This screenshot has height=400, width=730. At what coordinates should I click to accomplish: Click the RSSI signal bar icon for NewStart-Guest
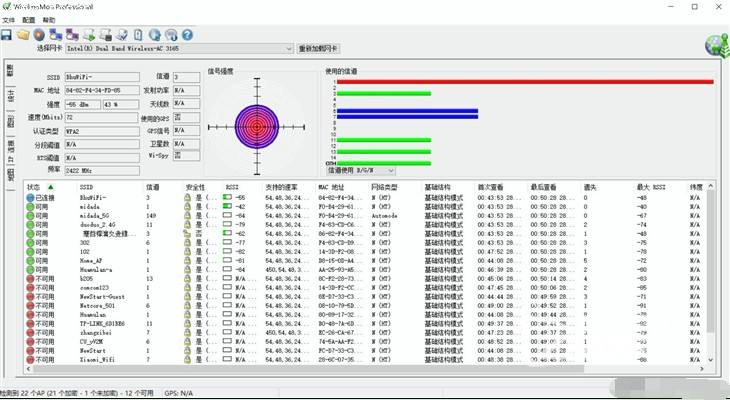coord(227,297)
